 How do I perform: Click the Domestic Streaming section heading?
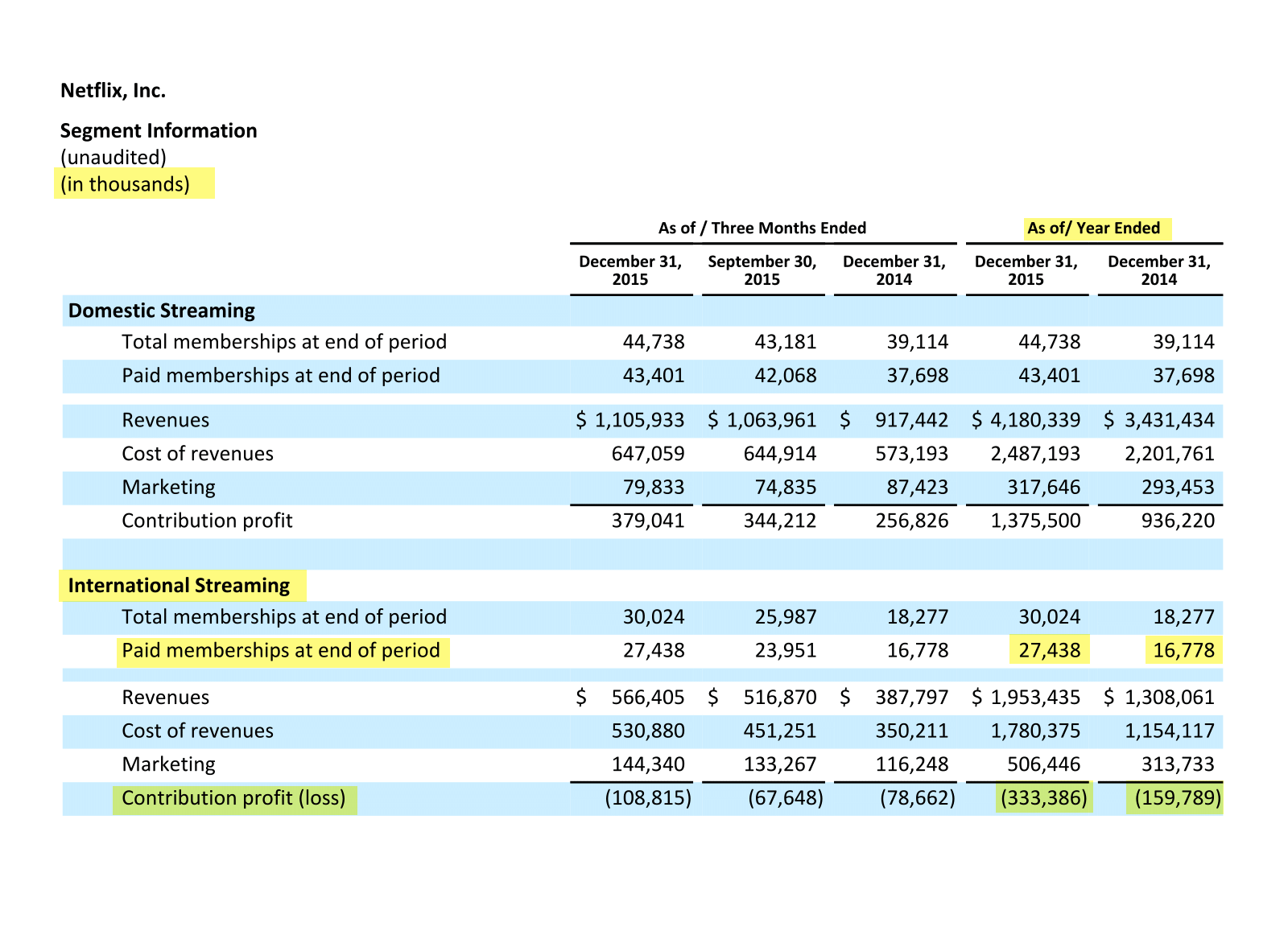(162, 311)
